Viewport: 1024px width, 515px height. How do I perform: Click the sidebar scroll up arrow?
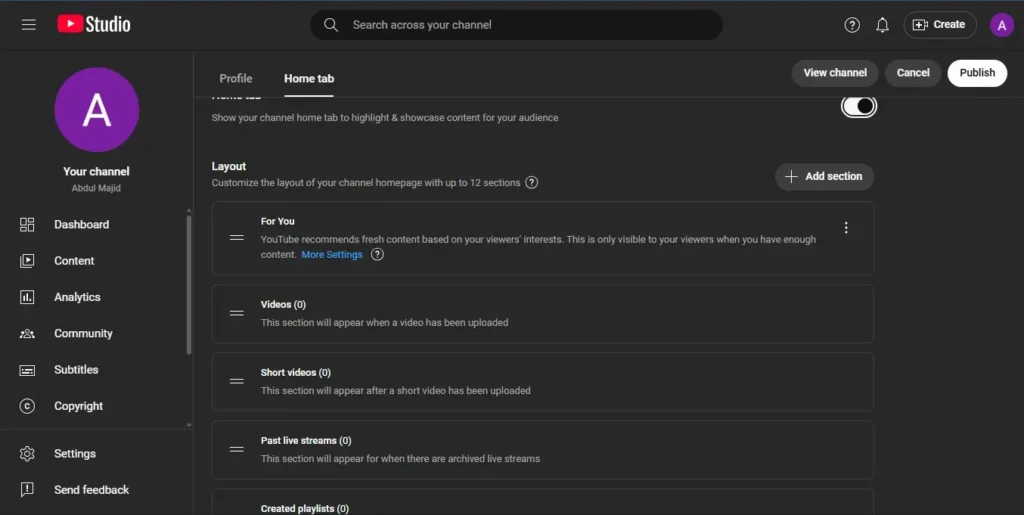click(x=189, y=211)
